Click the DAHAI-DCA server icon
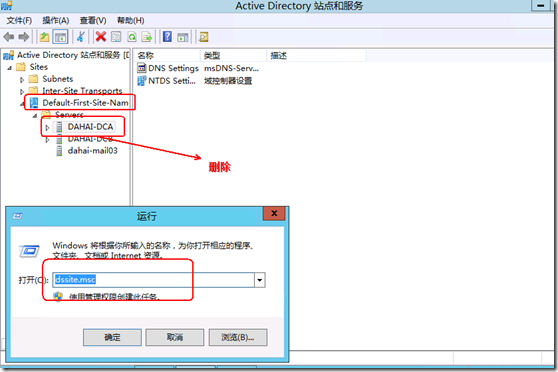This screenshot has height=372, width=558. coord(59,127)
